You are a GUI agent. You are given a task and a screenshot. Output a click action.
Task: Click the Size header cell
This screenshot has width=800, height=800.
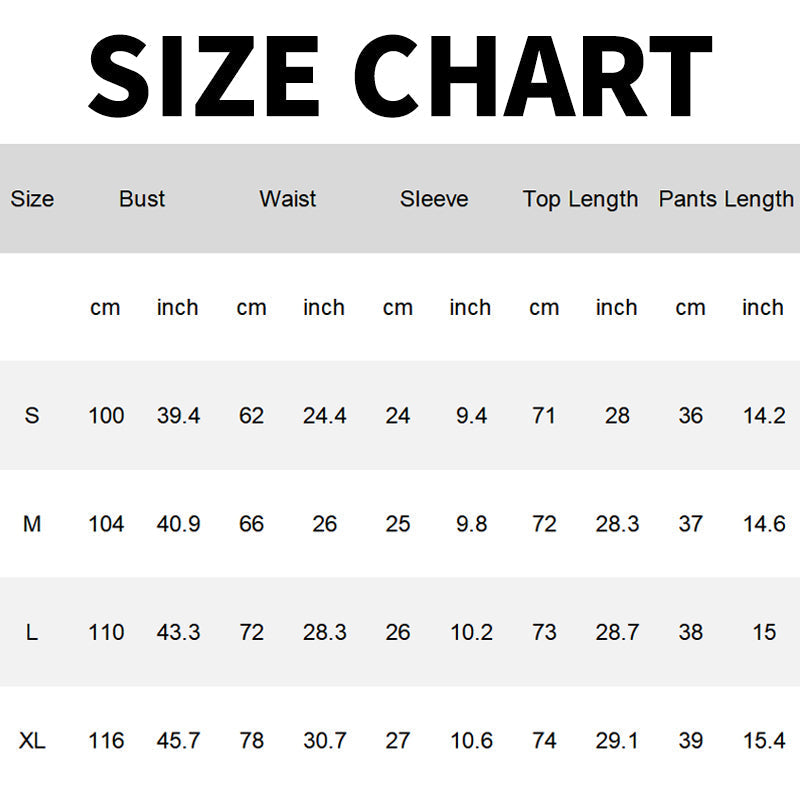pyautogui.click(x=32, y=199)
